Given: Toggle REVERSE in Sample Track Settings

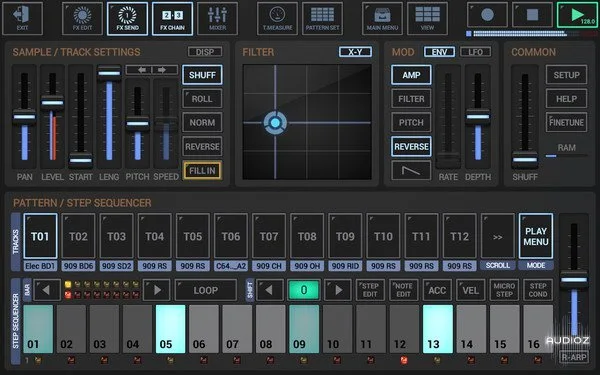Looking at the screenshot, I should tap(202, 147).
